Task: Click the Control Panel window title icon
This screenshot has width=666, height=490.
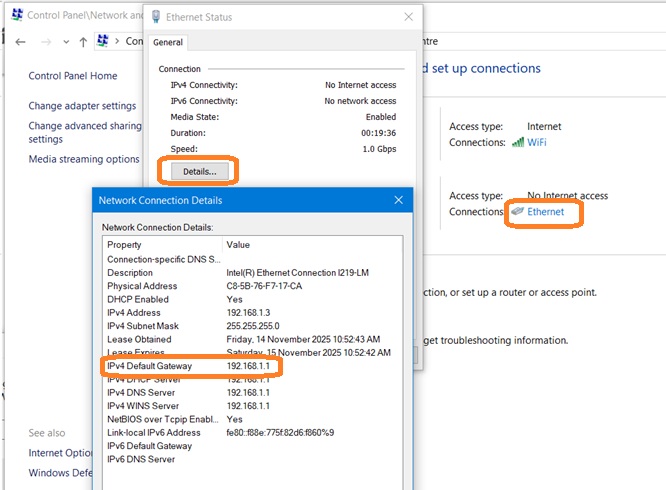Action: [15, 16]
